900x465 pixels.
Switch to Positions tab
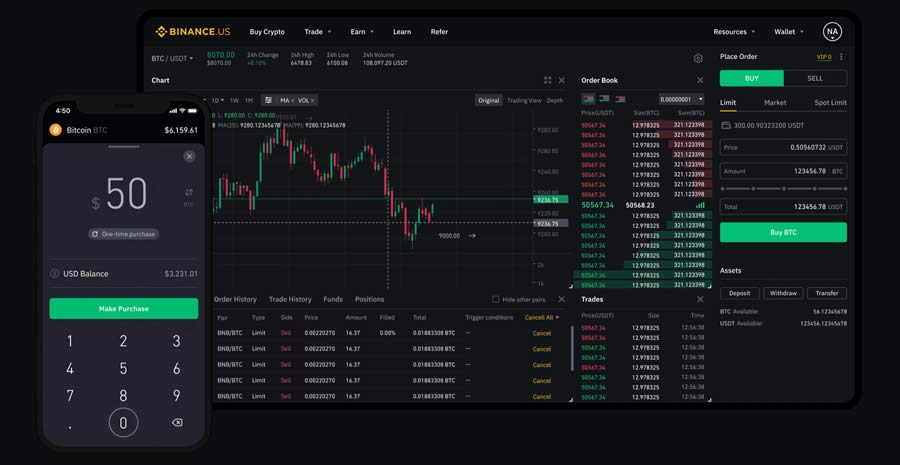click(370, 299)
